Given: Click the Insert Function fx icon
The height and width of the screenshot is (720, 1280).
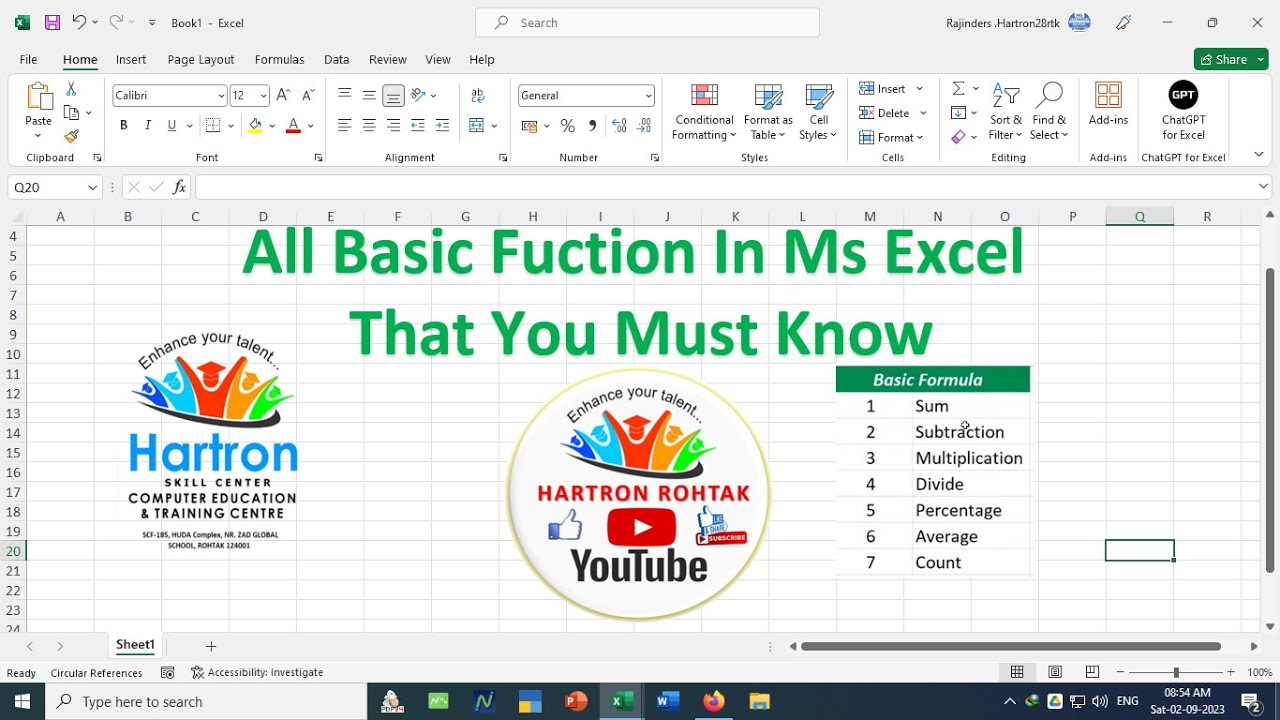Looking at the screenshot, I should coord(180,187).
